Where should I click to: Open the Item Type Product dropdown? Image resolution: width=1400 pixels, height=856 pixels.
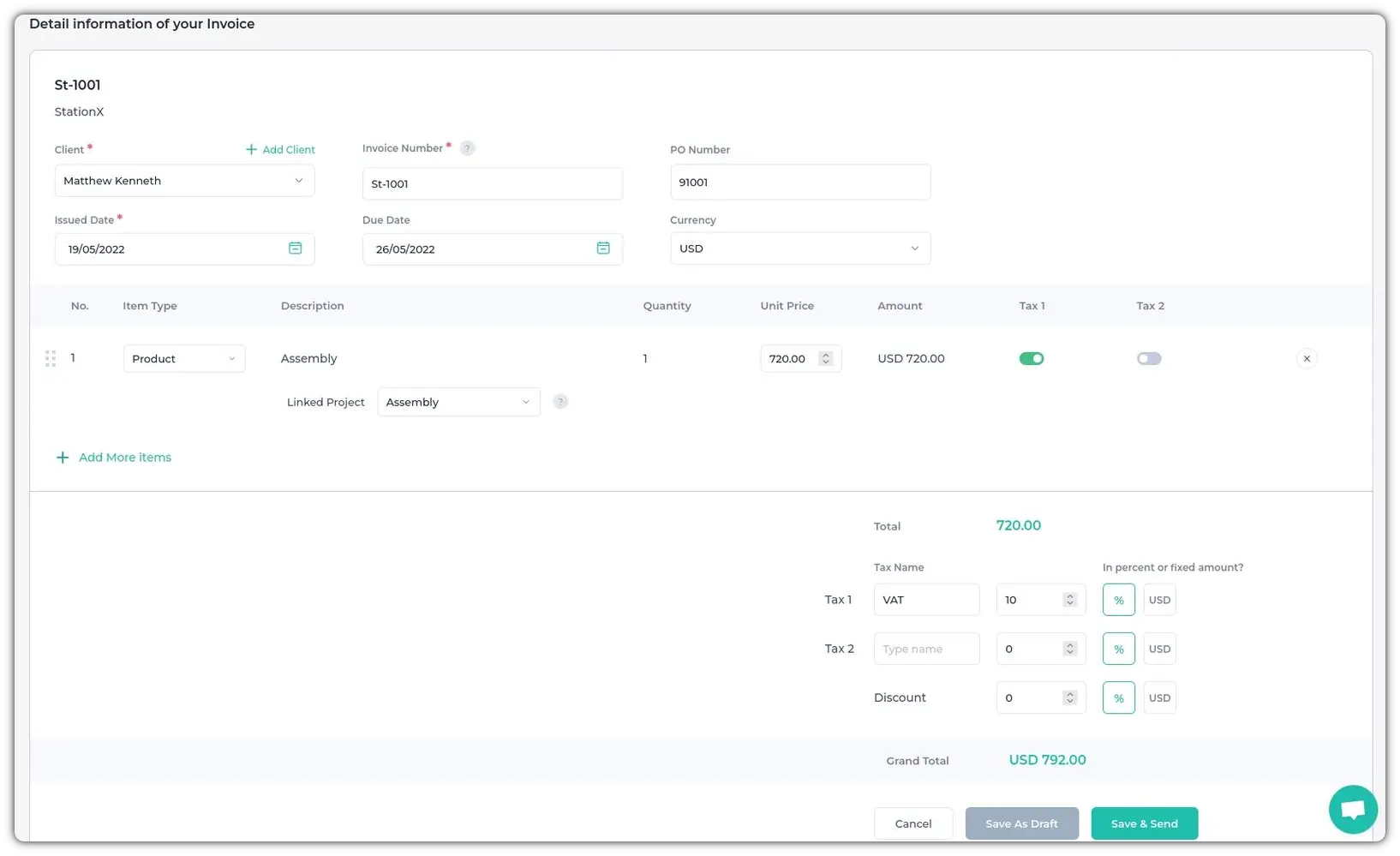click(x=184, y=359)
